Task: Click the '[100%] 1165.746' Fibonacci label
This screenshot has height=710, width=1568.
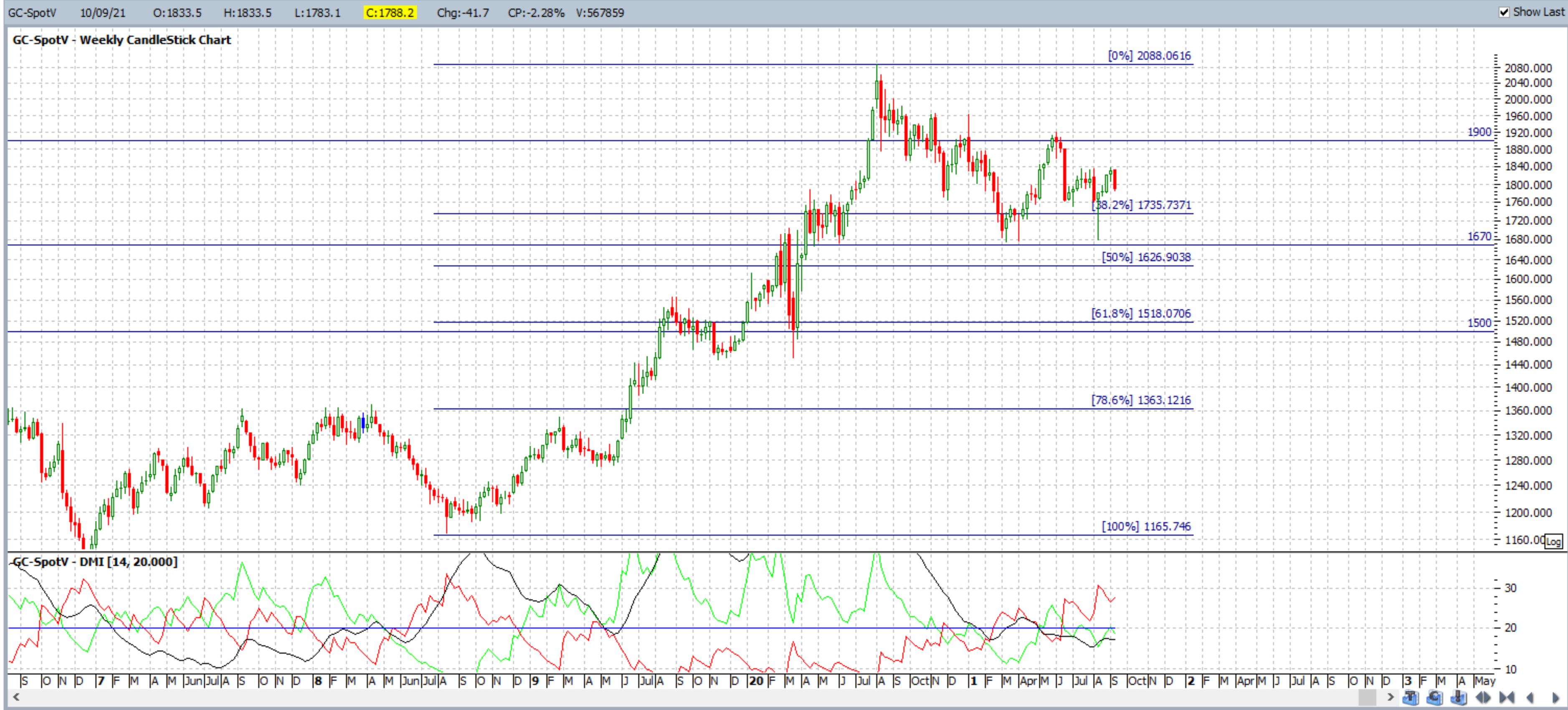Action: click(1146, 526)
